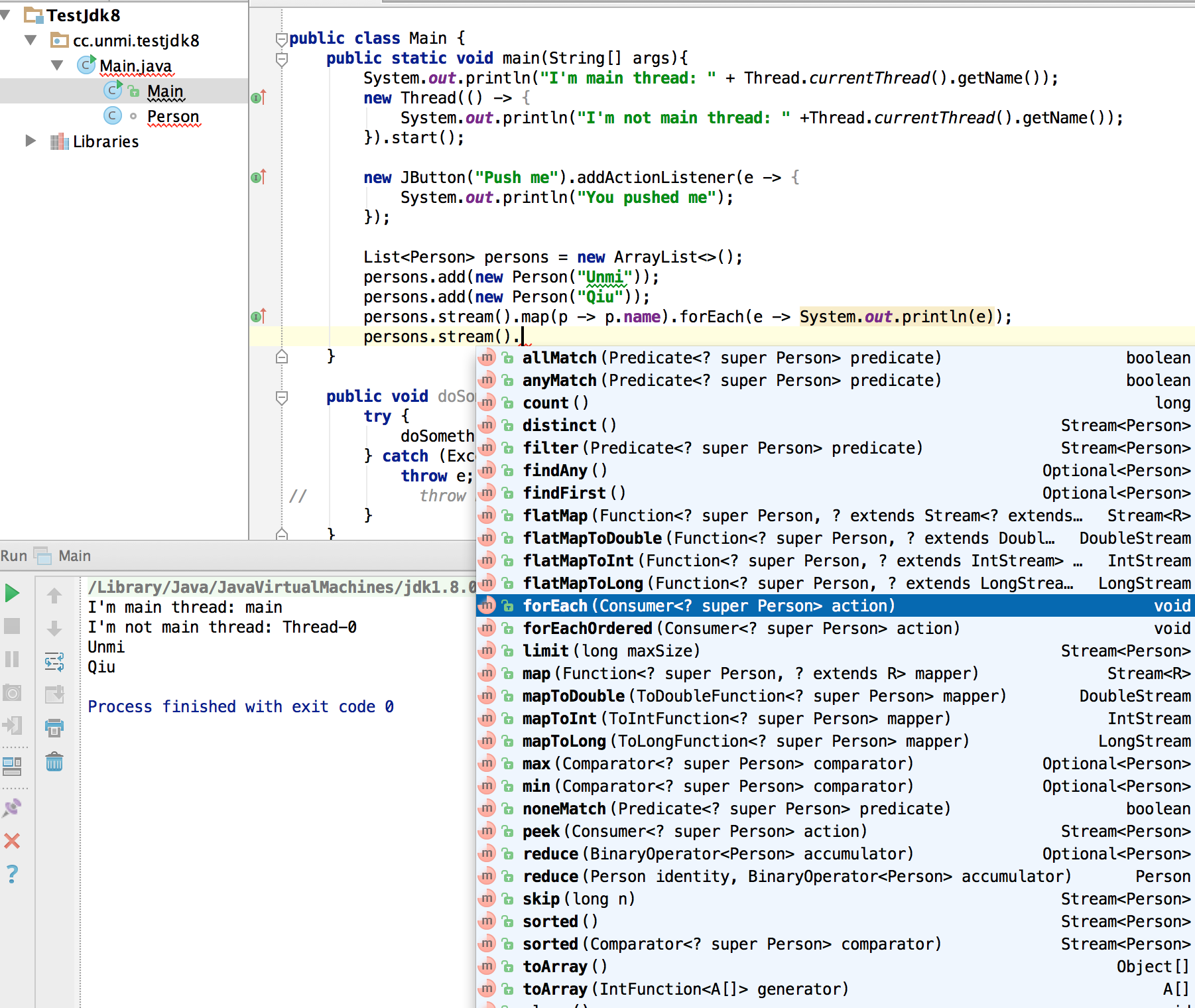1195x1008 pixels.
Task: Toggle soft-wrap for console output
Action: (54, 661)
